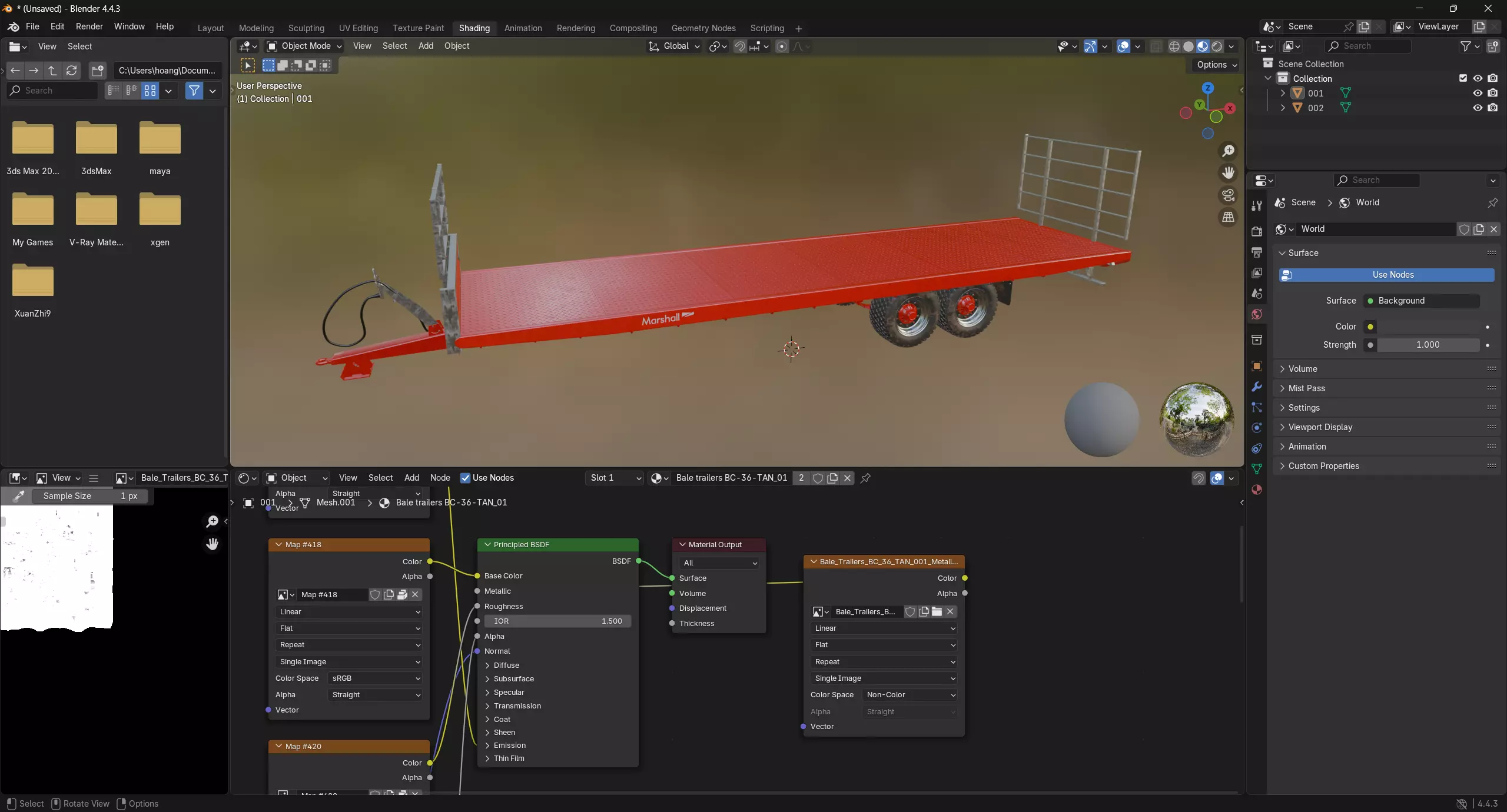Open Material properties tab icon

1257,490
